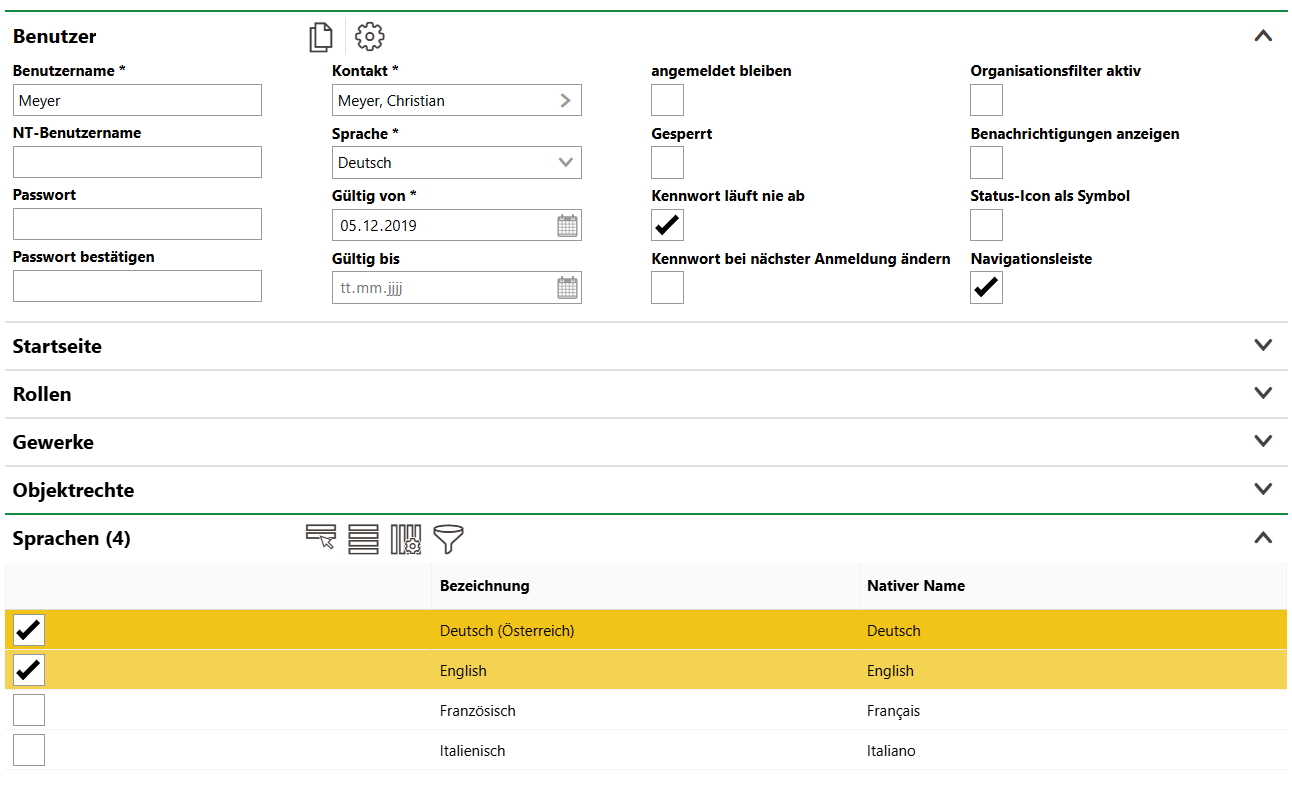Uncheck Kennwort läuft nie ab
The image size is (1292, 791).
coord(668,225)
